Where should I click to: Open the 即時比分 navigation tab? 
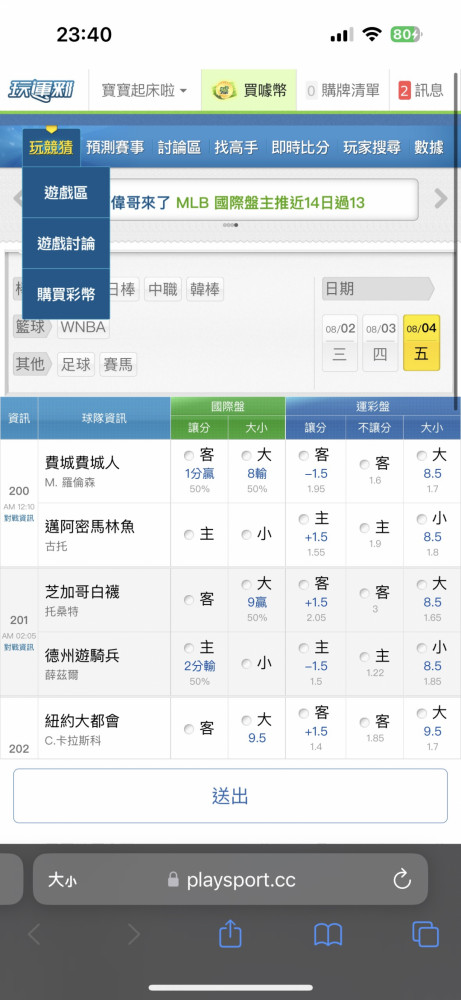[300, 148]
